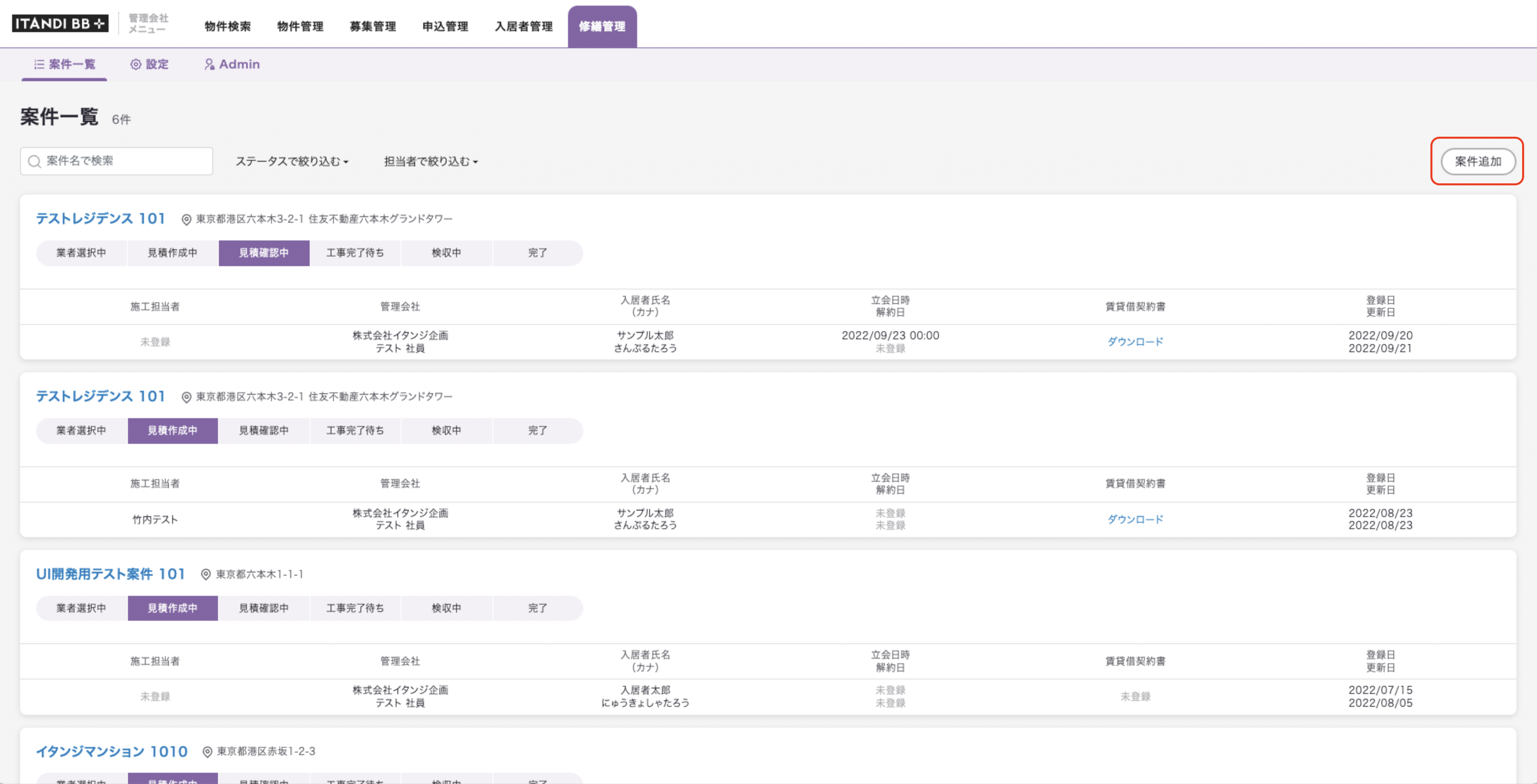Expand ステータスで絞り込む dropdown
The height and width of the screenshot is (784, 1537).
(292, 162)
